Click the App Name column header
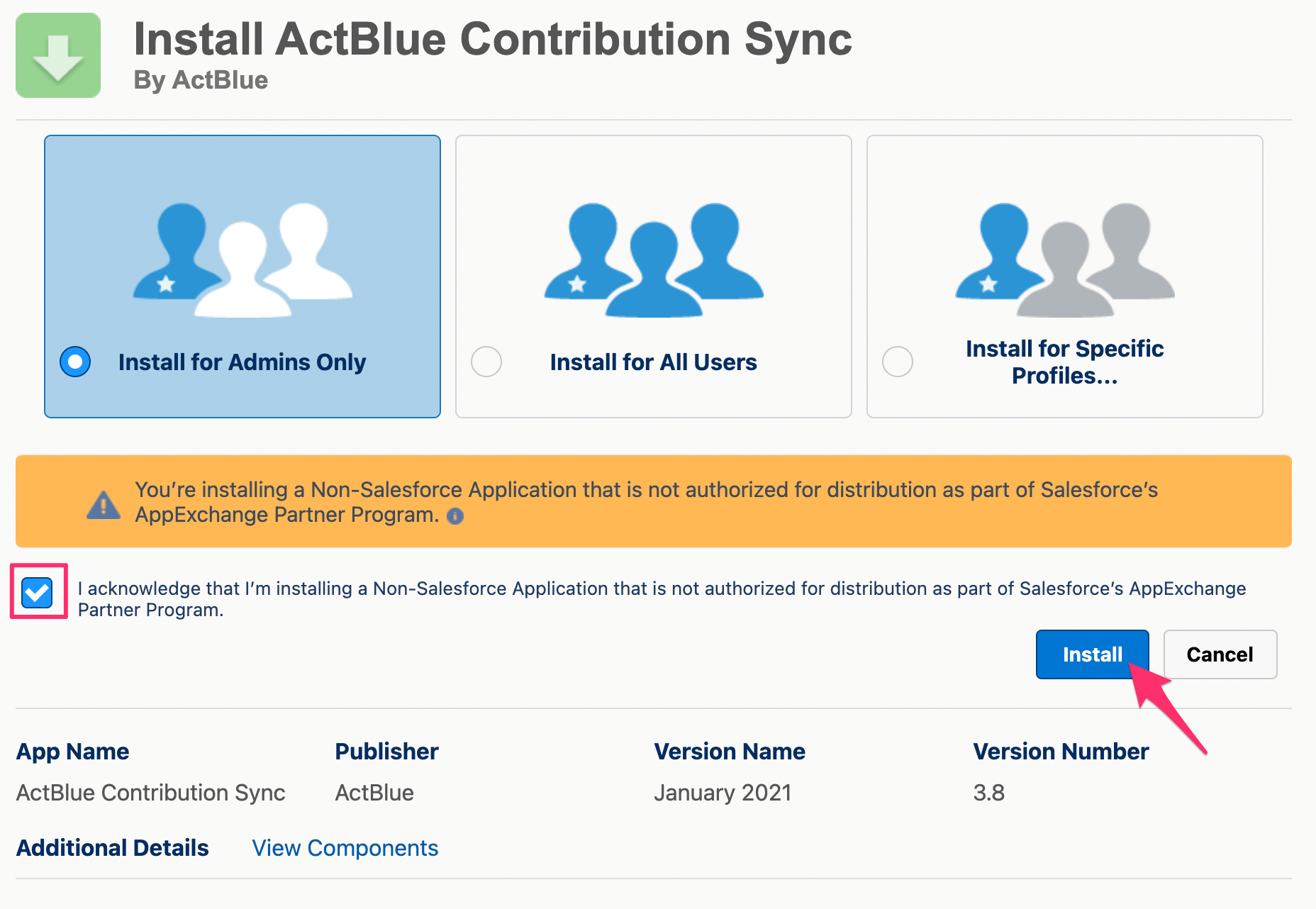This screenshot has height=909, width=1316. 72,752
